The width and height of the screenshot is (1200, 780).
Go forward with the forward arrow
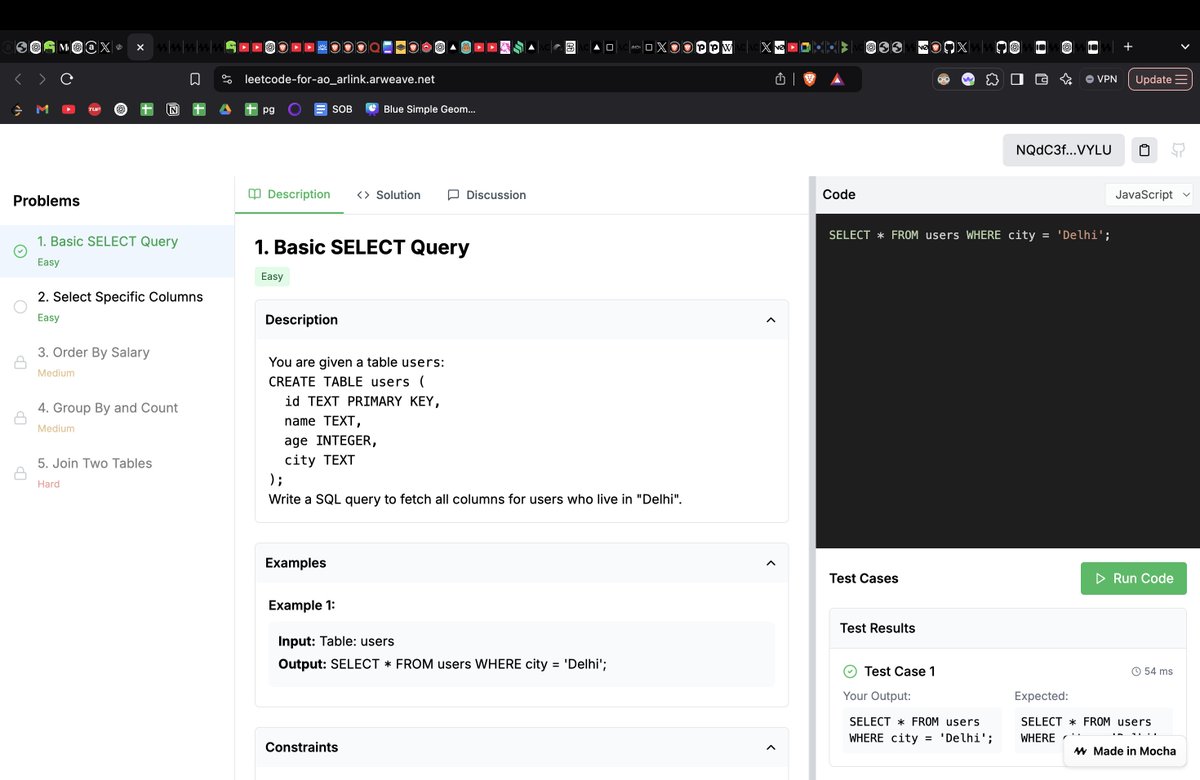pyautogui.click(x=42, y=79)
